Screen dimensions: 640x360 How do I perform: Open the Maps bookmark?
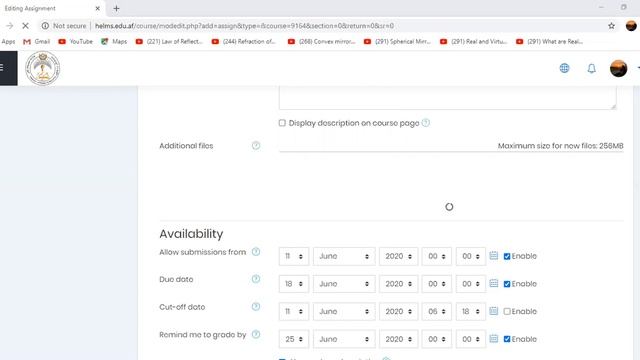pos(114,42)
